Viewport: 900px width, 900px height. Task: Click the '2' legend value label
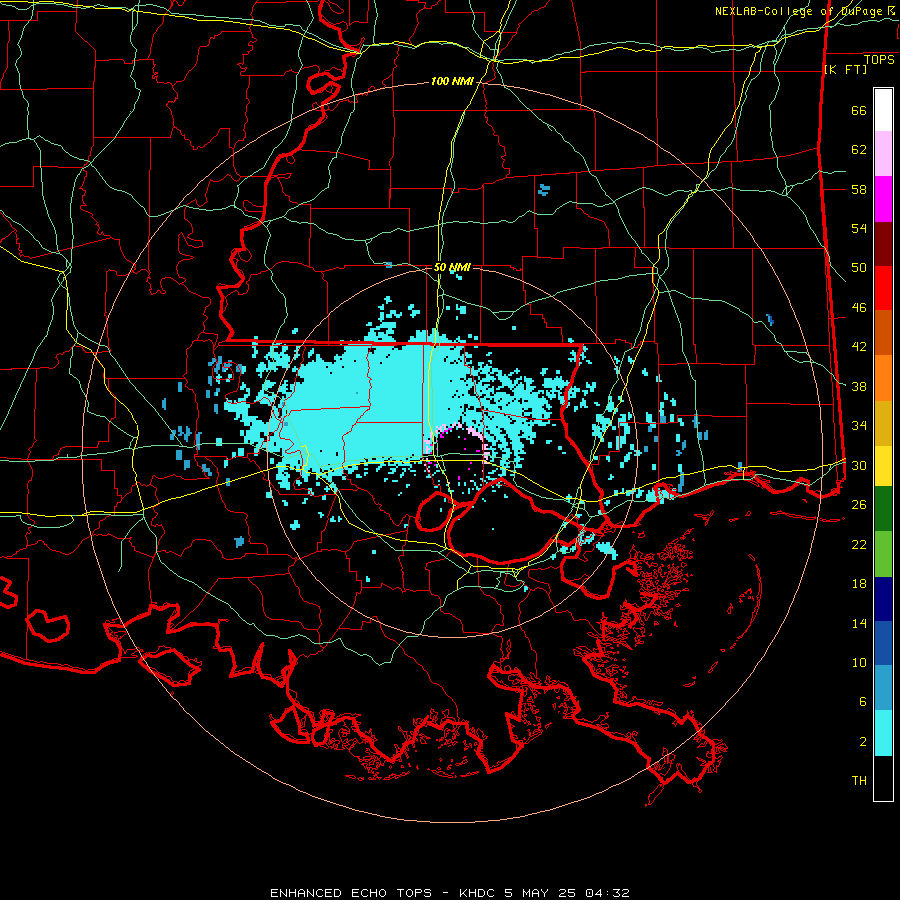click(862, 742)
